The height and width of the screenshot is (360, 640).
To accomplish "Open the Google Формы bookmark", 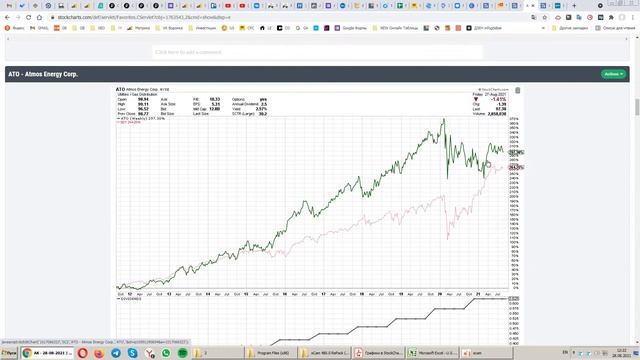I will click(351, 28).
